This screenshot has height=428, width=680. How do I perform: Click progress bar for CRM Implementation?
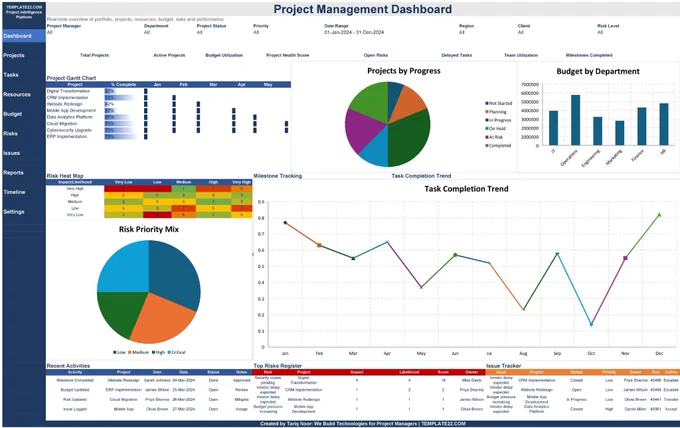coord(119,98)
